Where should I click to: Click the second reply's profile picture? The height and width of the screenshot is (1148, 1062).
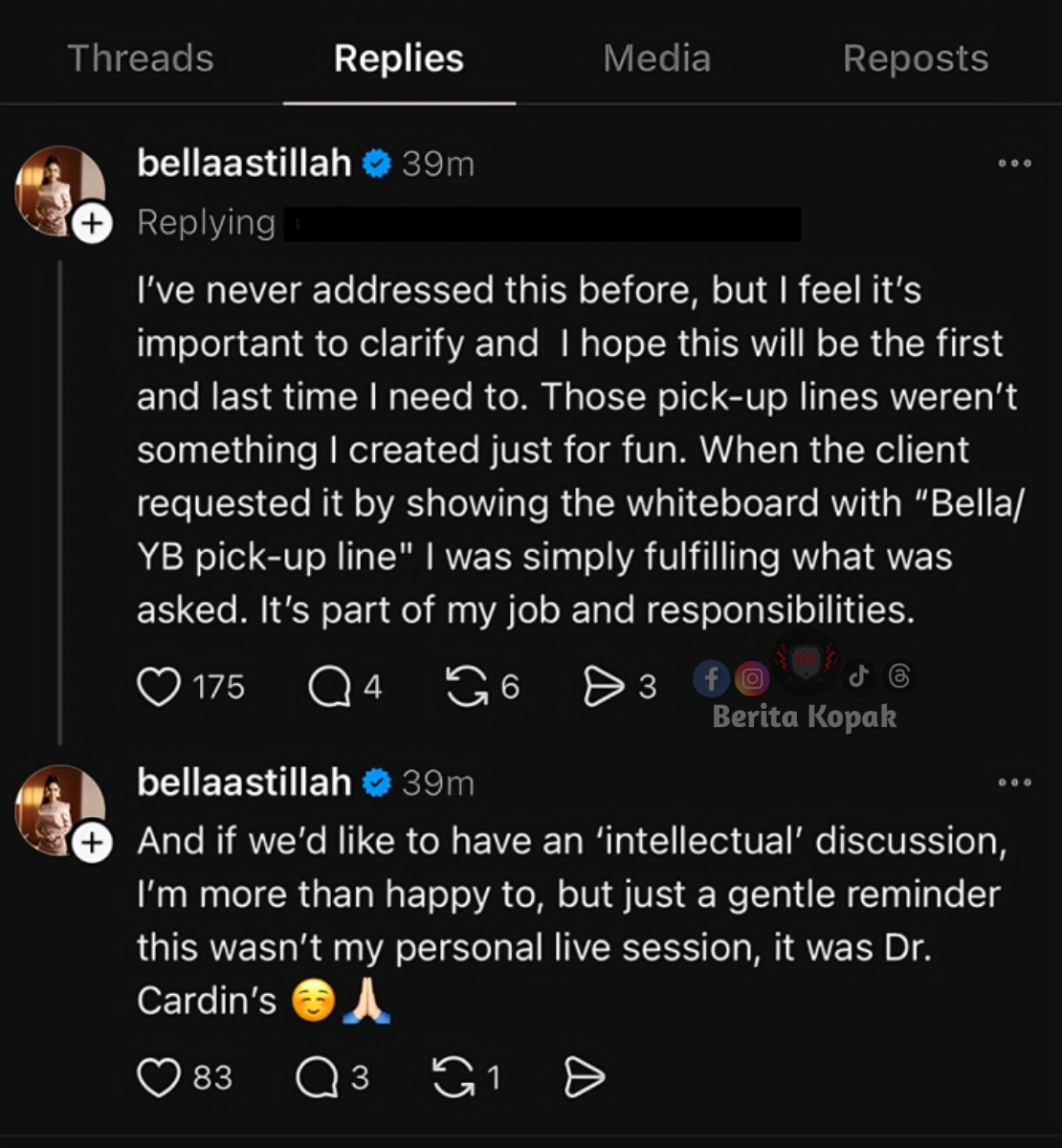pyautogui.click(x=58, y=808)
